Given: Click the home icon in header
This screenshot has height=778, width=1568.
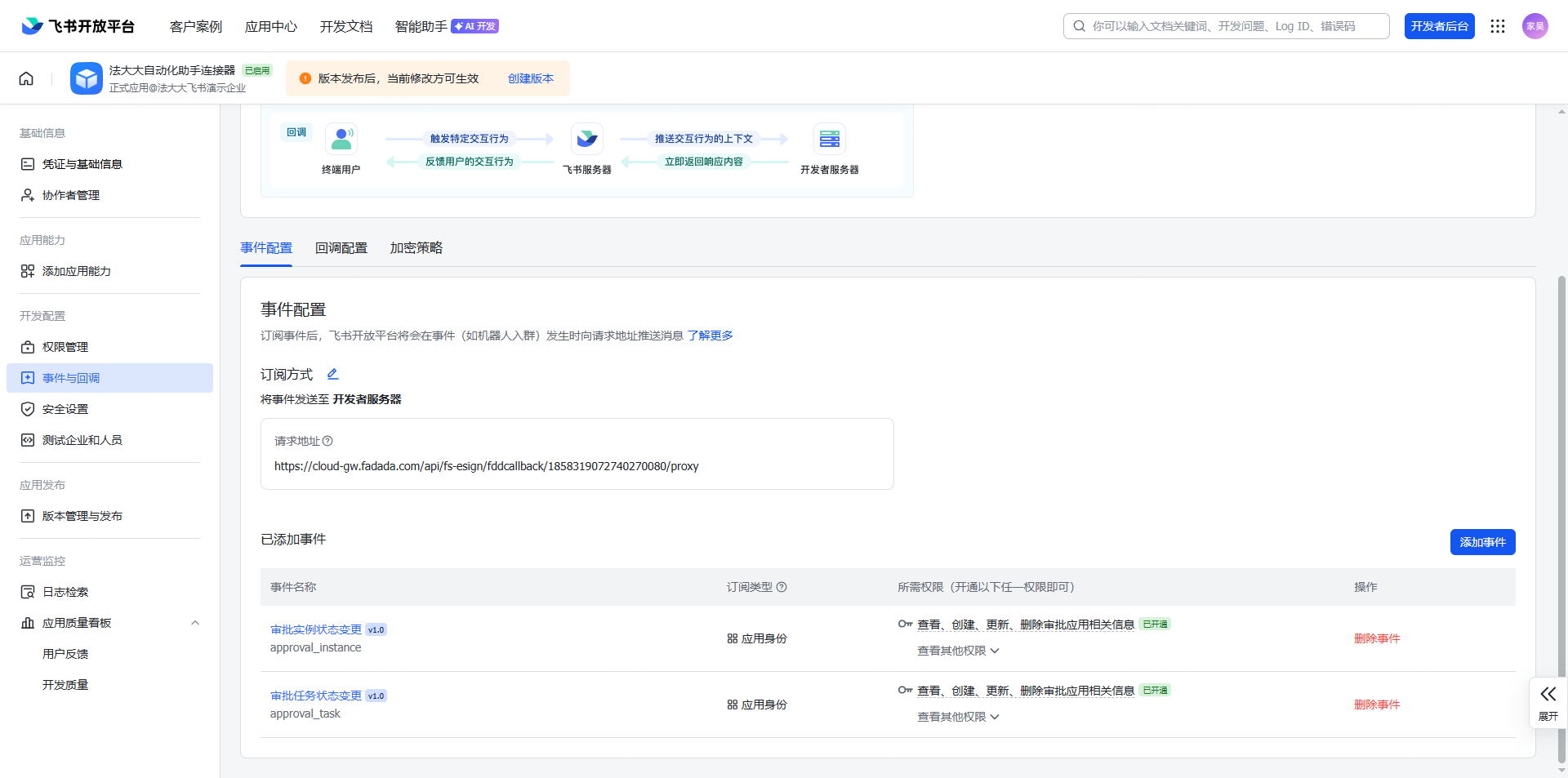Looking at the screenshot, I should [x=26, y=78].
